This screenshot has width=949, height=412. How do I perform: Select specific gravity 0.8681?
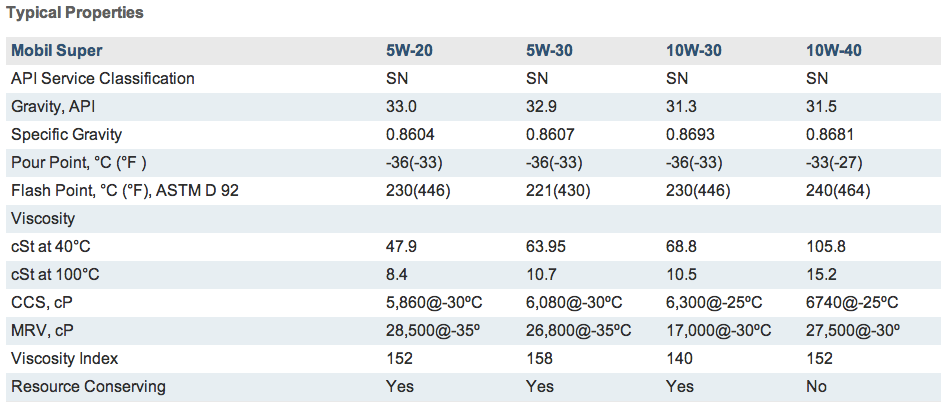pyautogui.click(x=830, y=134)
